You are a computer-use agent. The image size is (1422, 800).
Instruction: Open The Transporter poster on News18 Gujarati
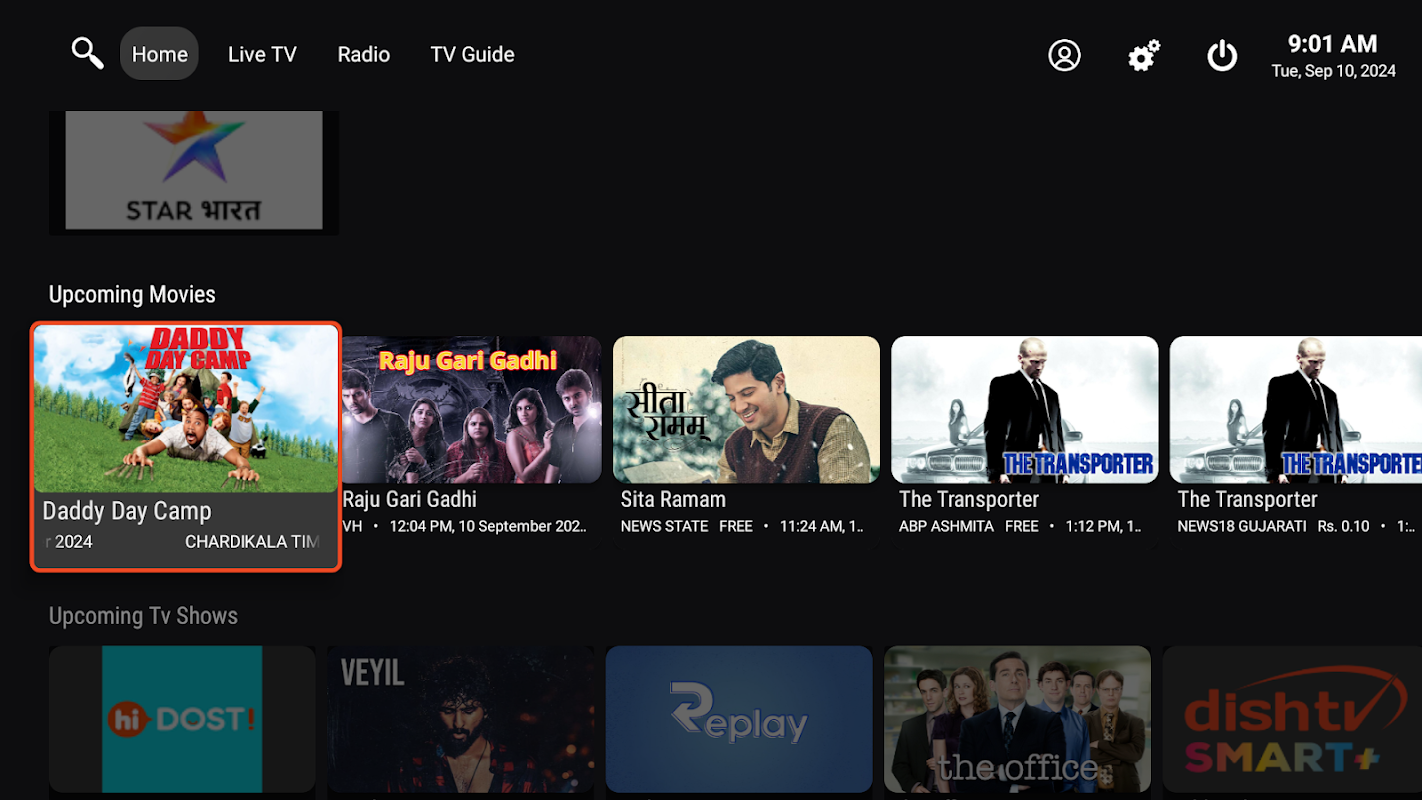1296,410
